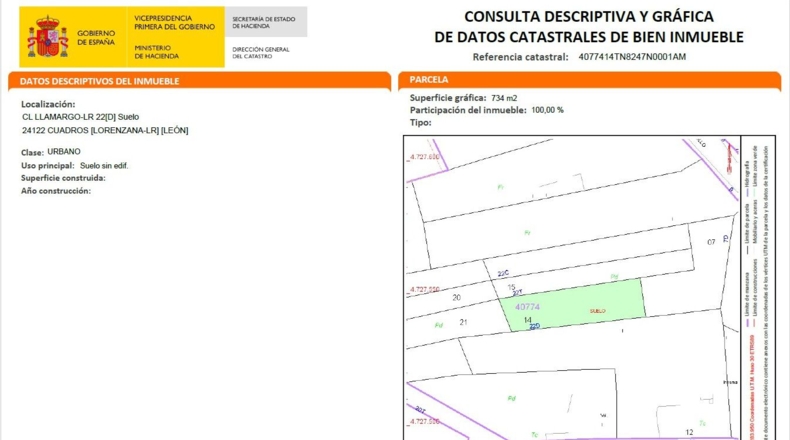Image resolution: width=790 pixels, height=440 pixels.
Task: Select the 'Superficie gráfica:' label
Action: coord(448,98)
